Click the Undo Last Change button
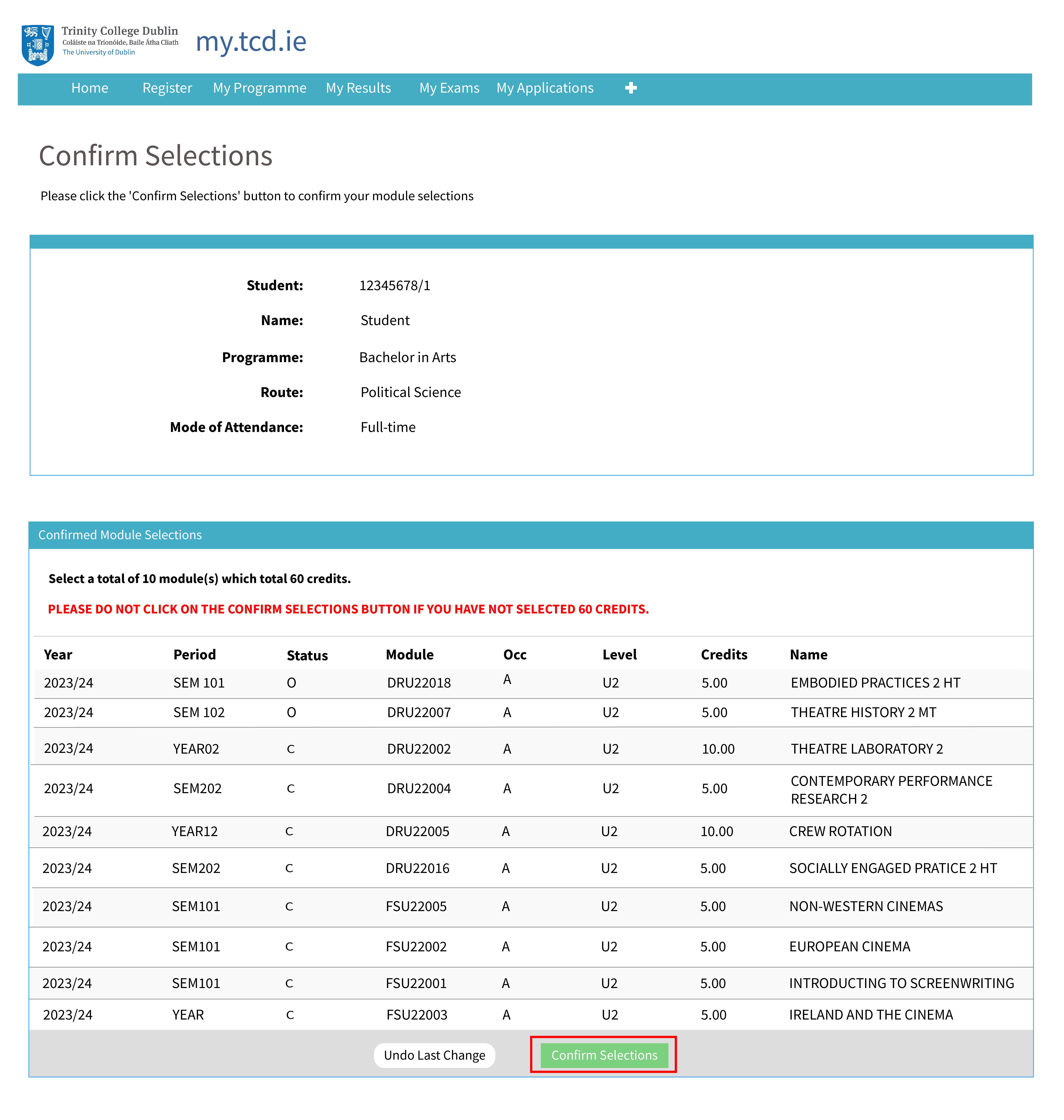 [x=435, y=1055]
